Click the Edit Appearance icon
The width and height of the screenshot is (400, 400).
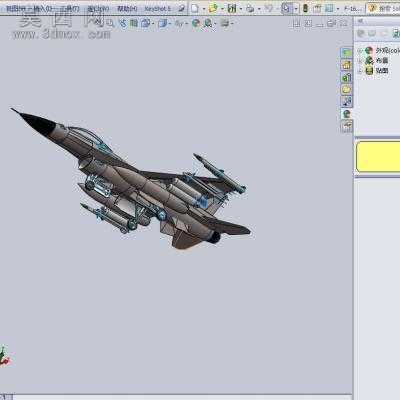coord(196,23)
